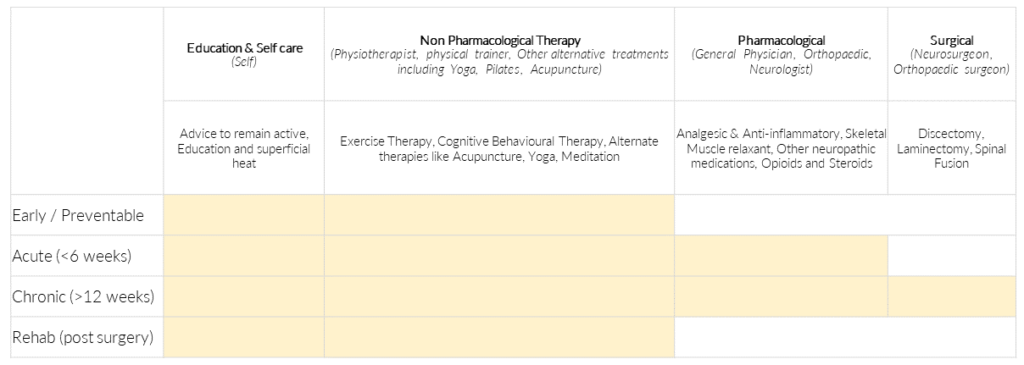Click the Analgesic & Anti-inflammatory description cell
Viewport: 1024px width, 365px height.
781,148
